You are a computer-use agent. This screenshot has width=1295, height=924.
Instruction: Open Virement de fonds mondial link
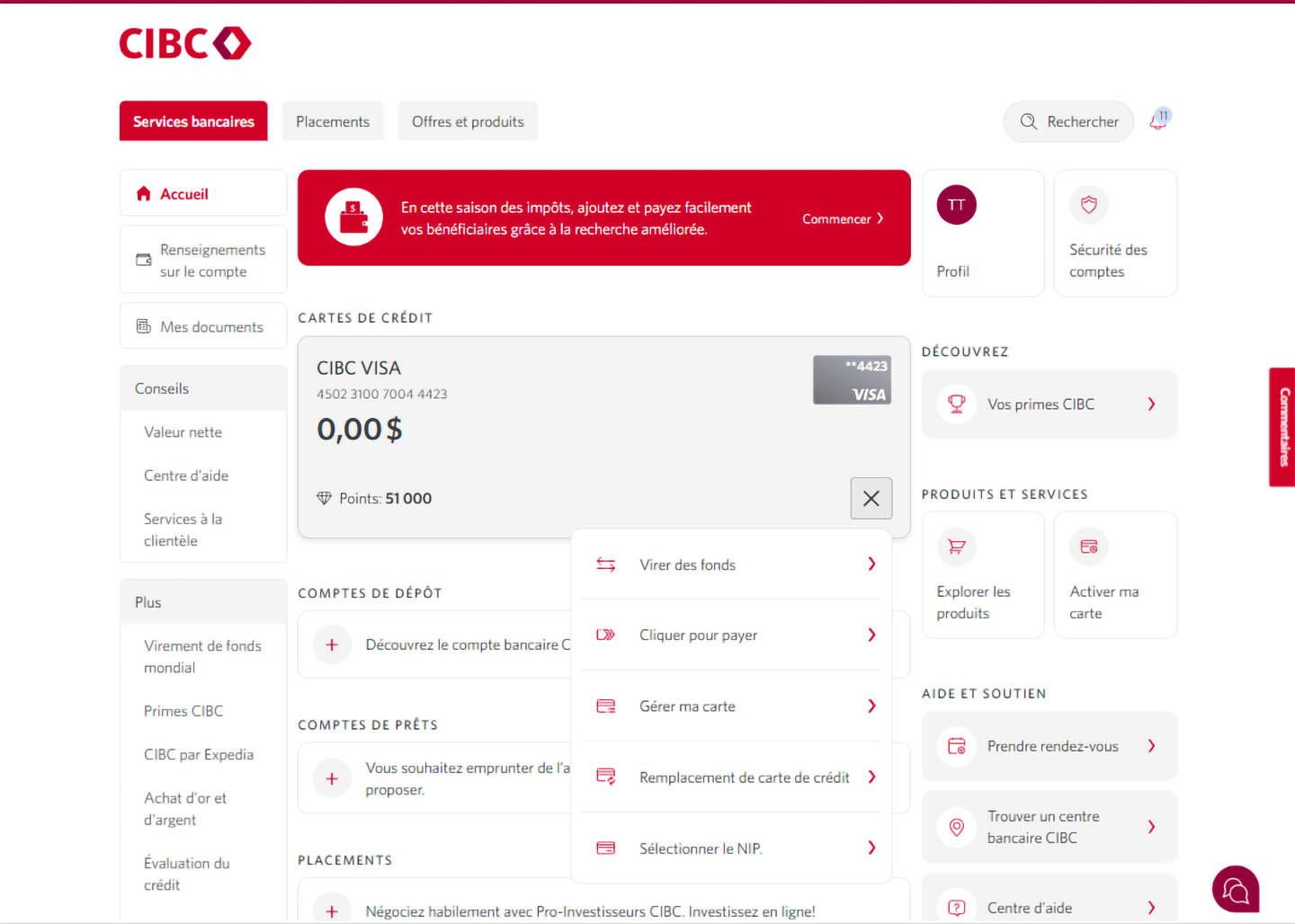(x=202, y=656)
